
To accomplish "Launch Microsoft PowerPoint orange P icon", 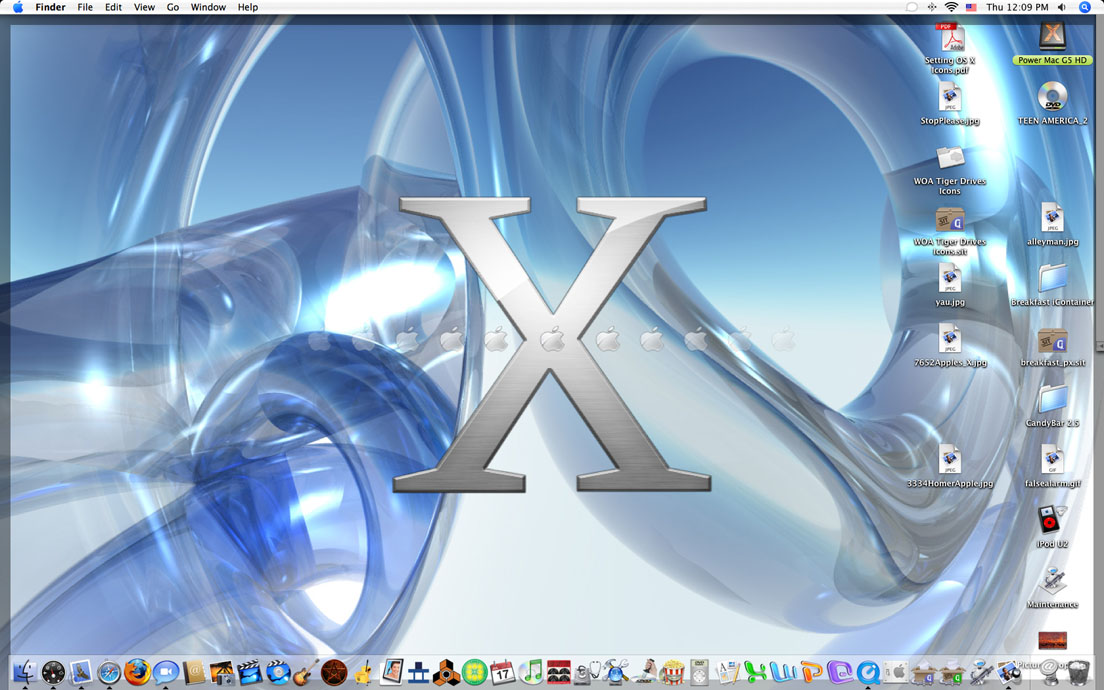I will pyautogui.click(x=812, y=672).
